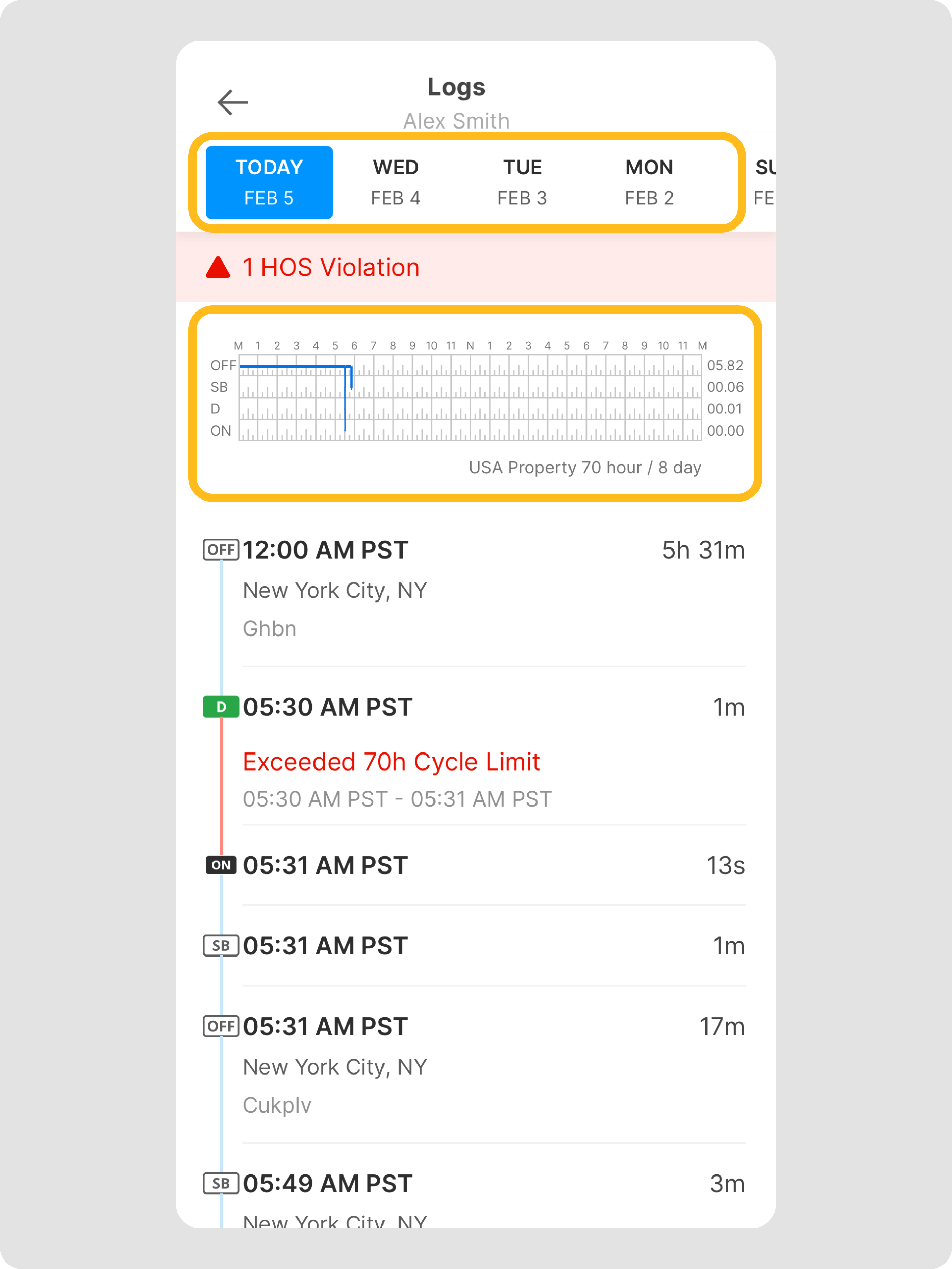This screenshot has height=1269, width=952.
Task: Click the black ON duty status badge
Action: point(221,865)
